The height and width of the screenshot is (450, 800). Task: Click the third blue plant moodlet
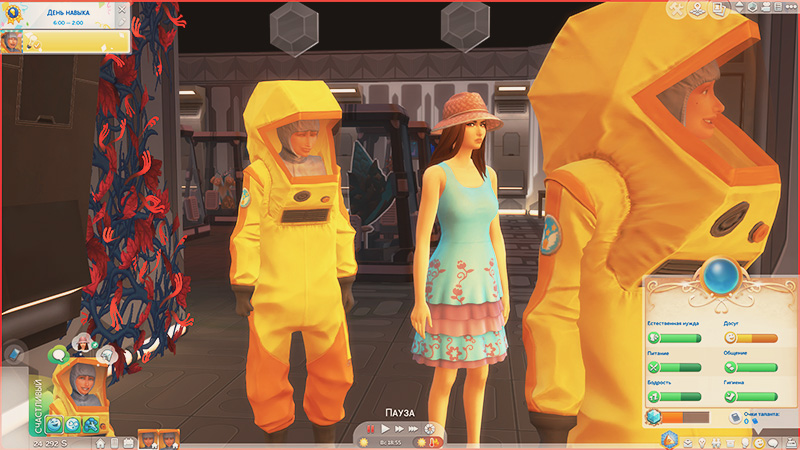coord(91,424)
